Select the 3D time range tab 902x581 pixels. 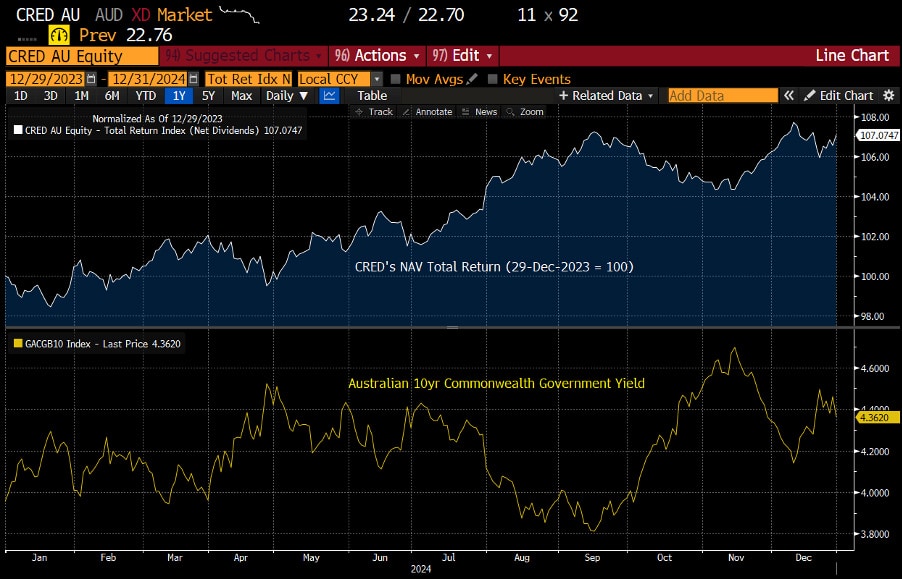51,95
